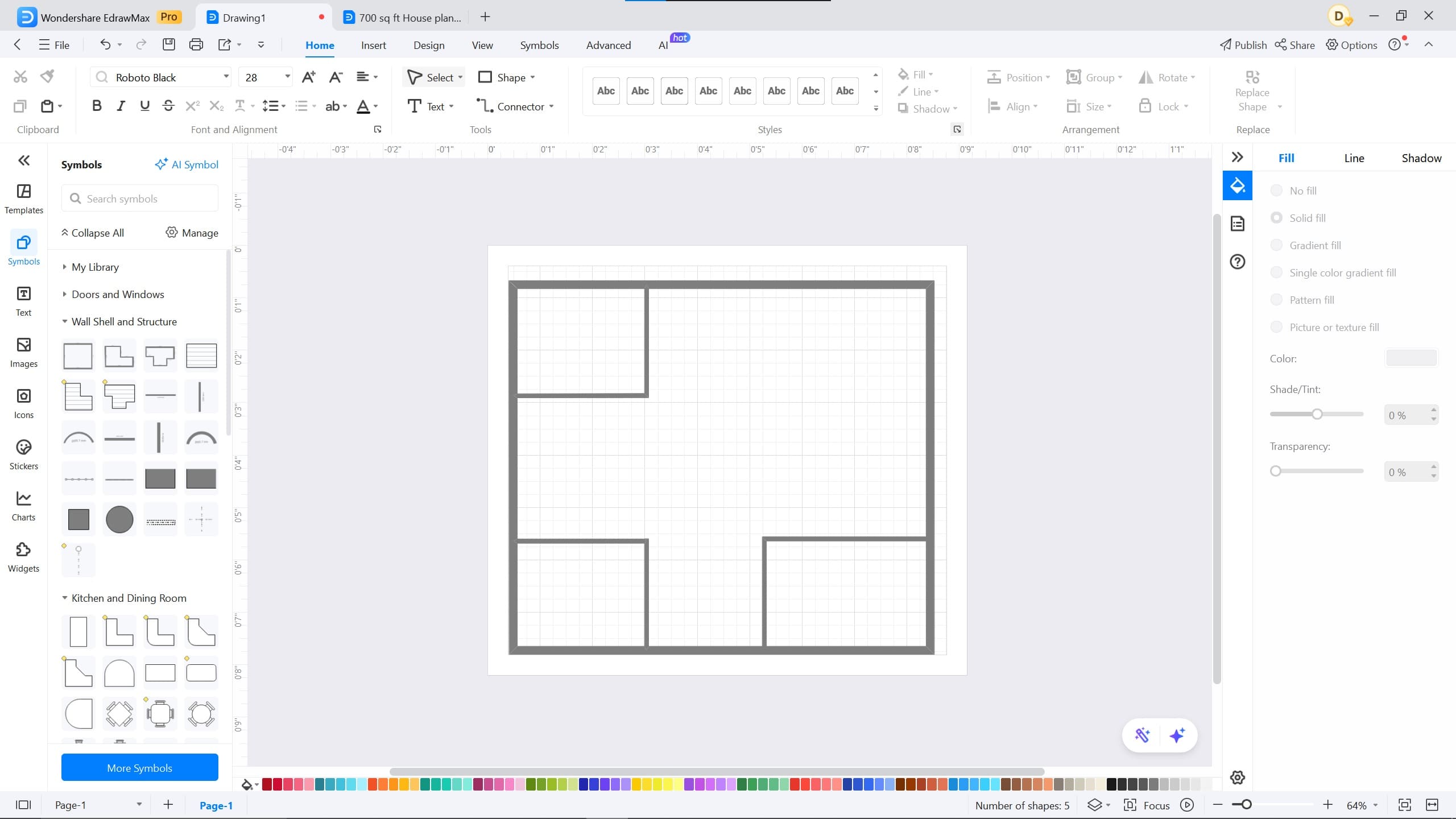Click the Cut icon in the Clipboard group
Image resolution: width=1456 pixels, height=819 pixels.
point(20,76)
